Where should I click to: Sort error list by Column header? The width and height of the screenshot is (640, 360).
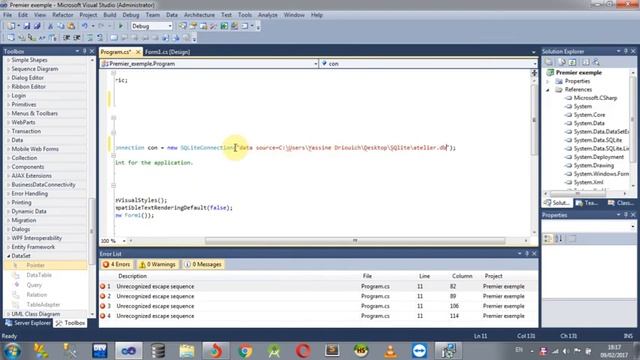click(462, 276)
